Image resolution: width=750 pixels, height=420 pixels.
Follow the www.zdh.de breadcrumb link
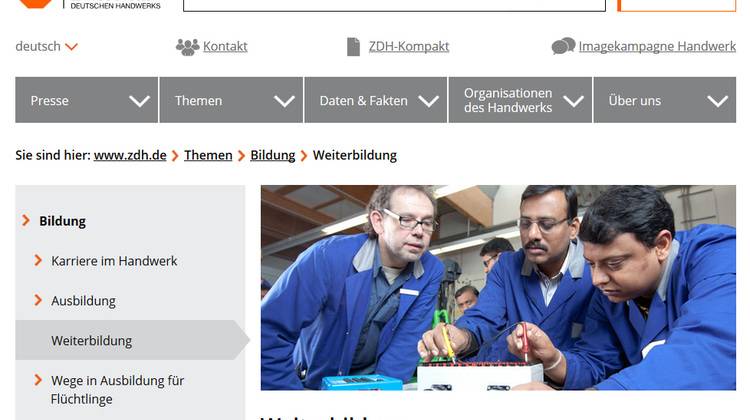(x=130, y=155)
